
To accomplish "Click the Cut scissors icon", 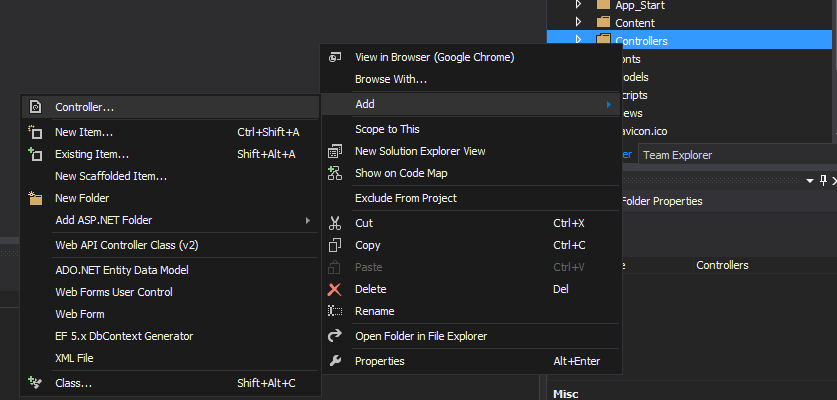I will [335, 223].
